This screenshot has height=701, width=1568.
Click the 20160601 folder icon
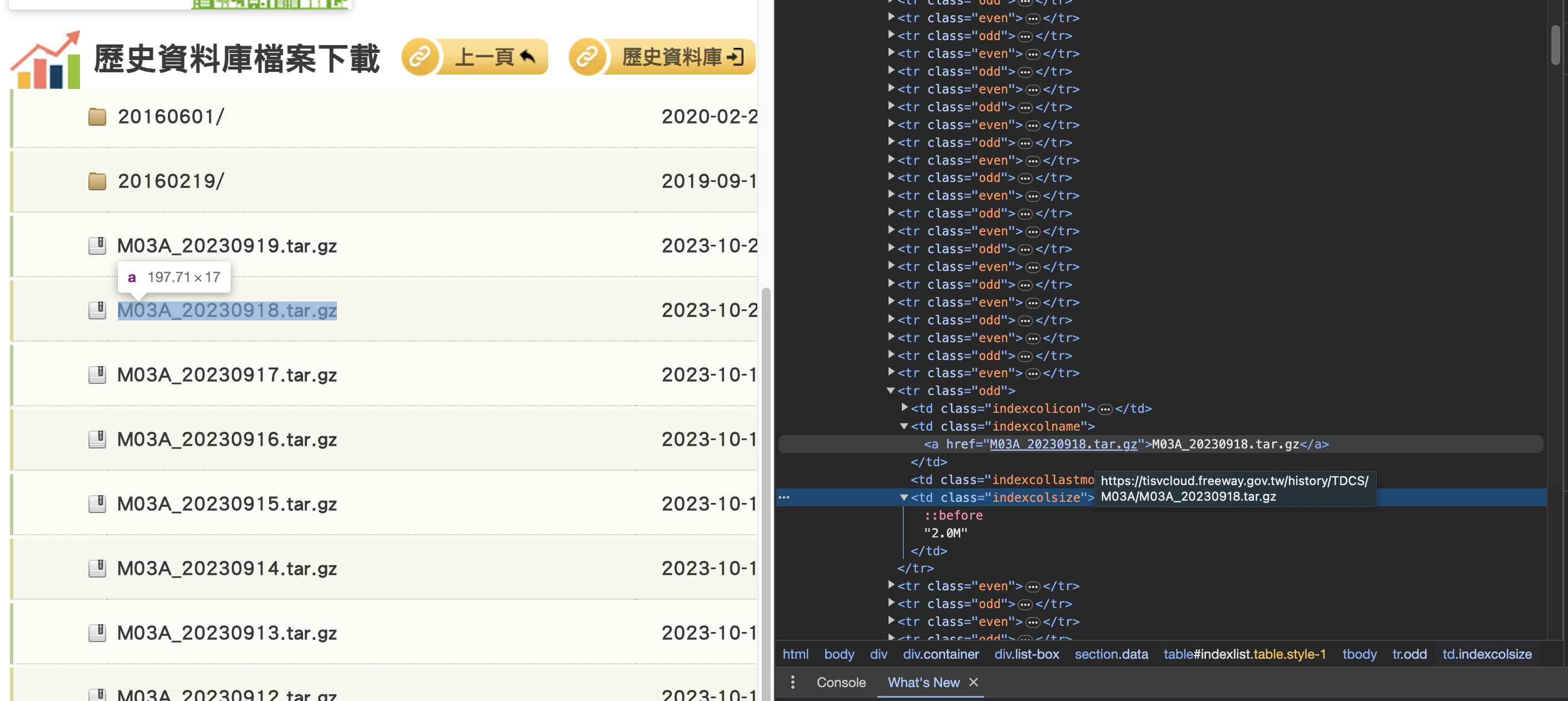coord(97,116)
